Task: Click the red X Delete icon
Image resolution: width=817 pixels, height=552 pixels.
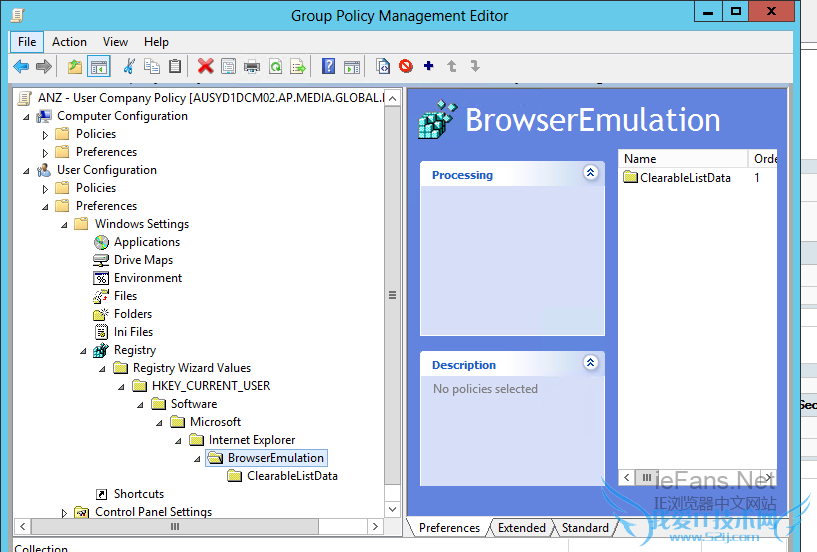Action: click(x=206, y=66)
